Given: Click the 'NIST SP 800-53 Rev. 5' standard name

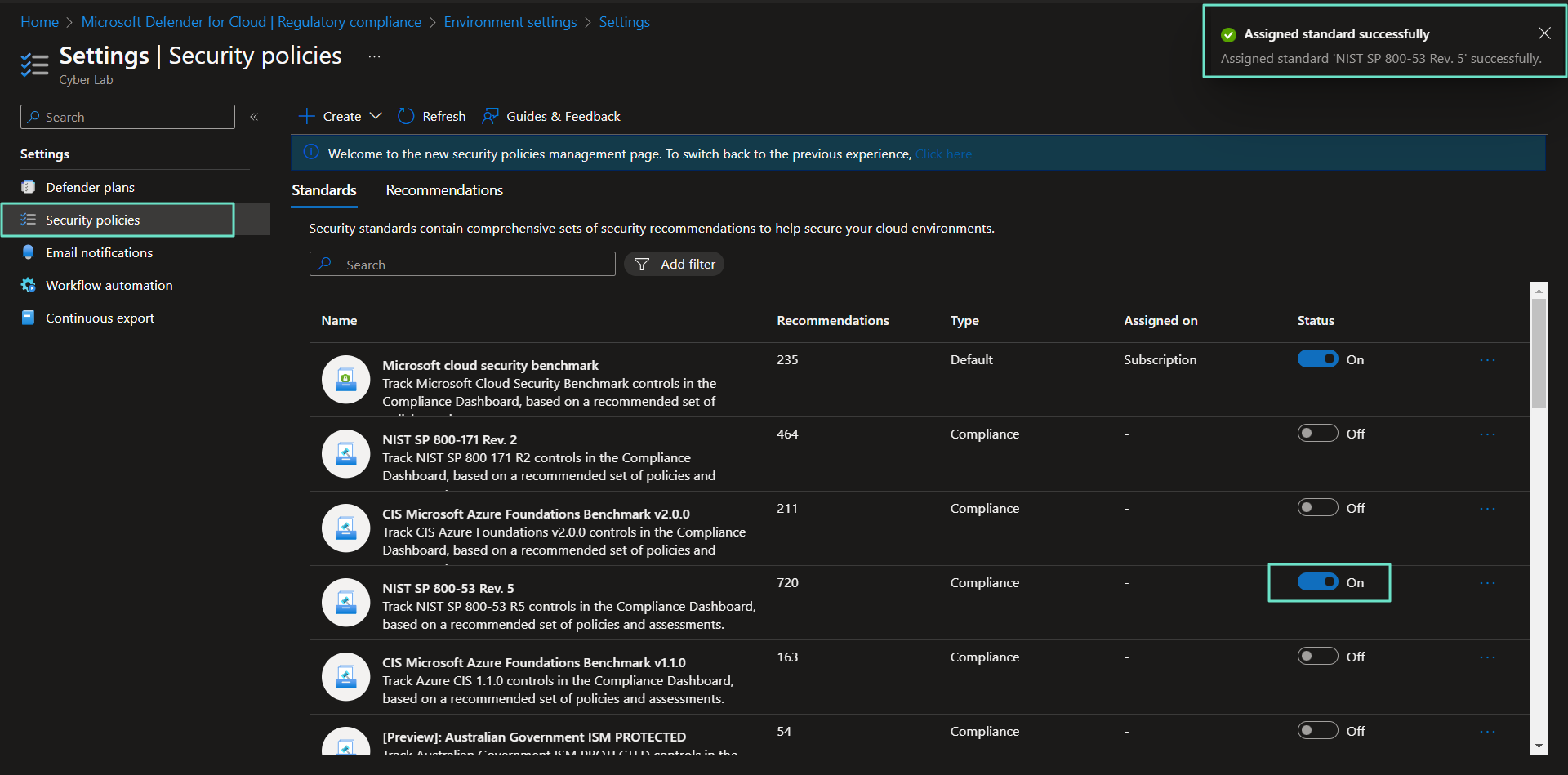Looking at the screenshot, I should 448,588.
